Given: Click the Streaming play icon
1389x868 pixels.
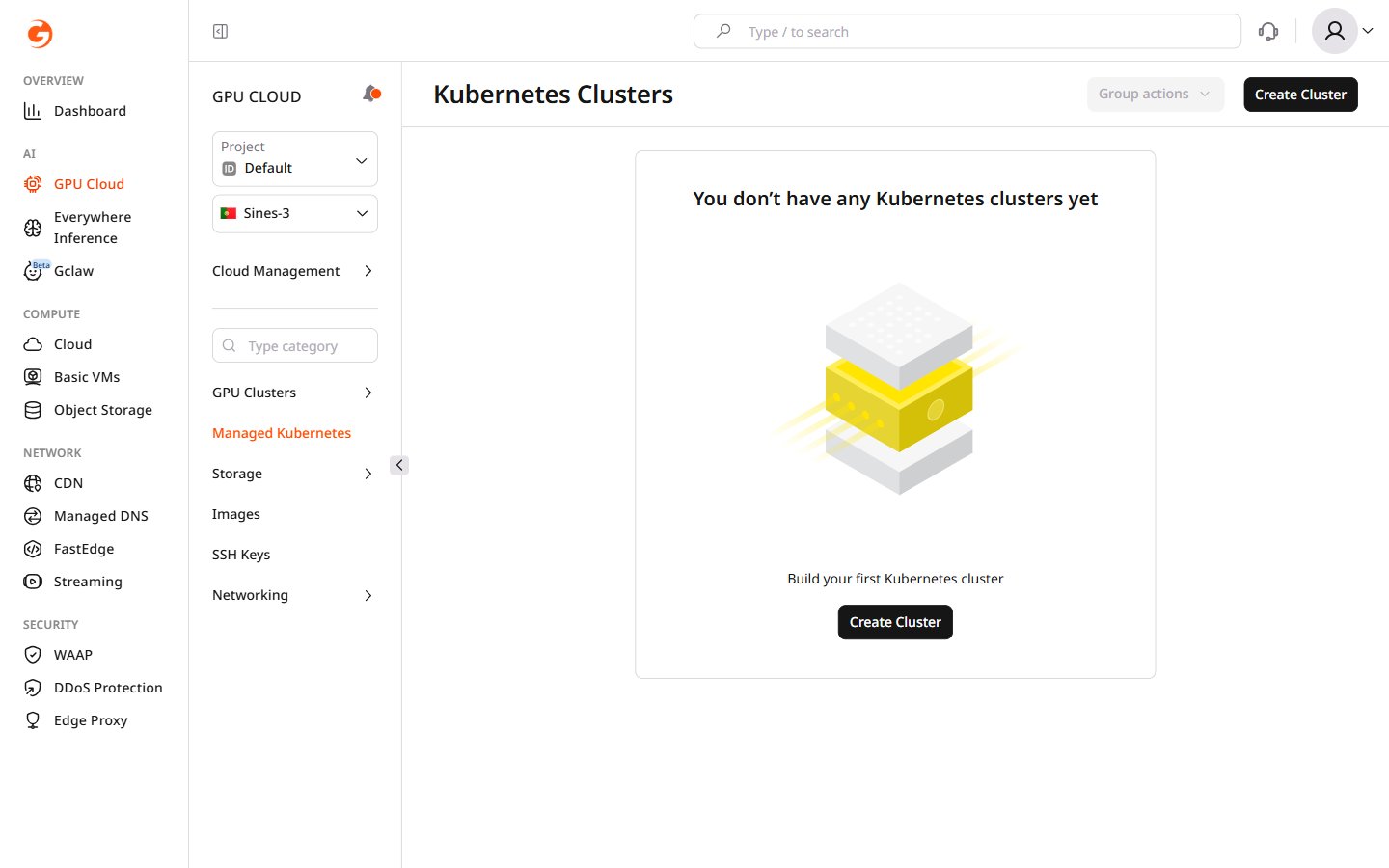Looking at the screenshot, I should (33, 582).
